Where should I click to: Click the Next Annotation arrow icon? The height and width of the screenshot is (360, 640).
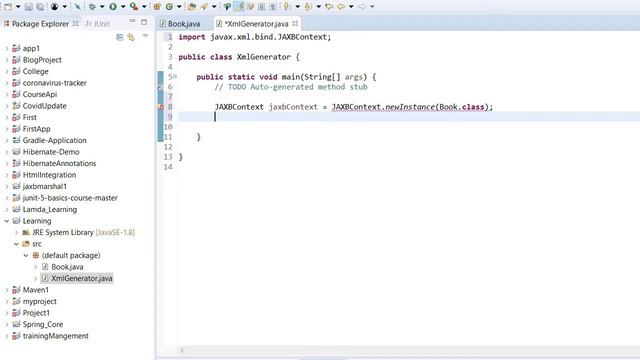(286, 7)
